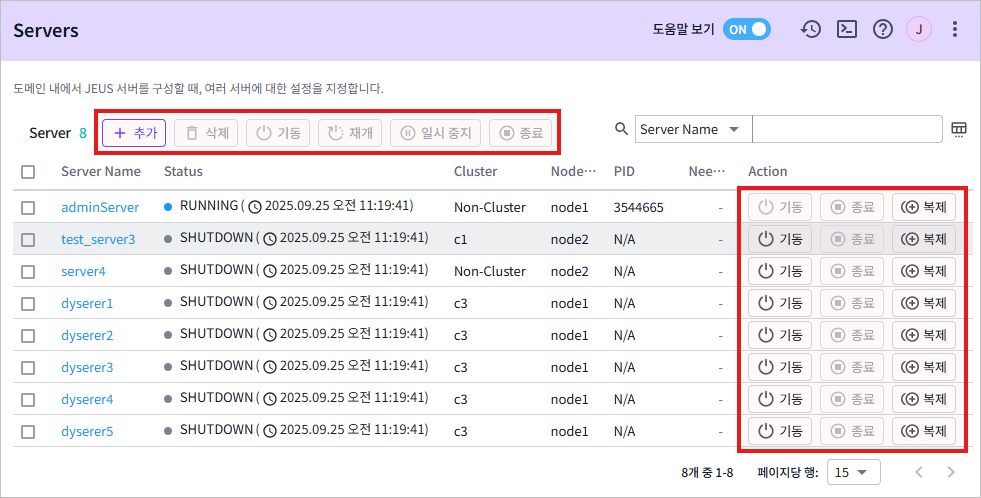Open the history clock icon in header
The width and height of the screenshot is (981, 498).
pyautogui.click(x=811, y=29)
